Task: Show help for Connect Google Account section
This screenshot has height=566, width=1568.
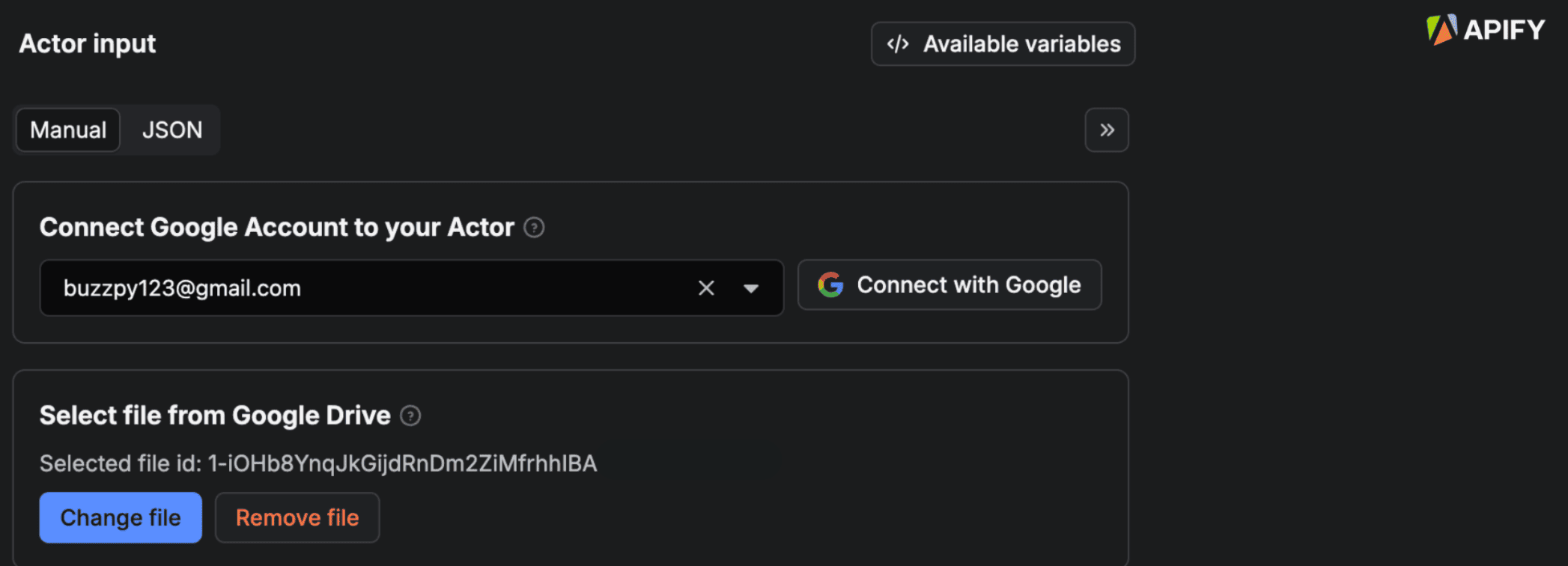Action: tap(534, 228)
